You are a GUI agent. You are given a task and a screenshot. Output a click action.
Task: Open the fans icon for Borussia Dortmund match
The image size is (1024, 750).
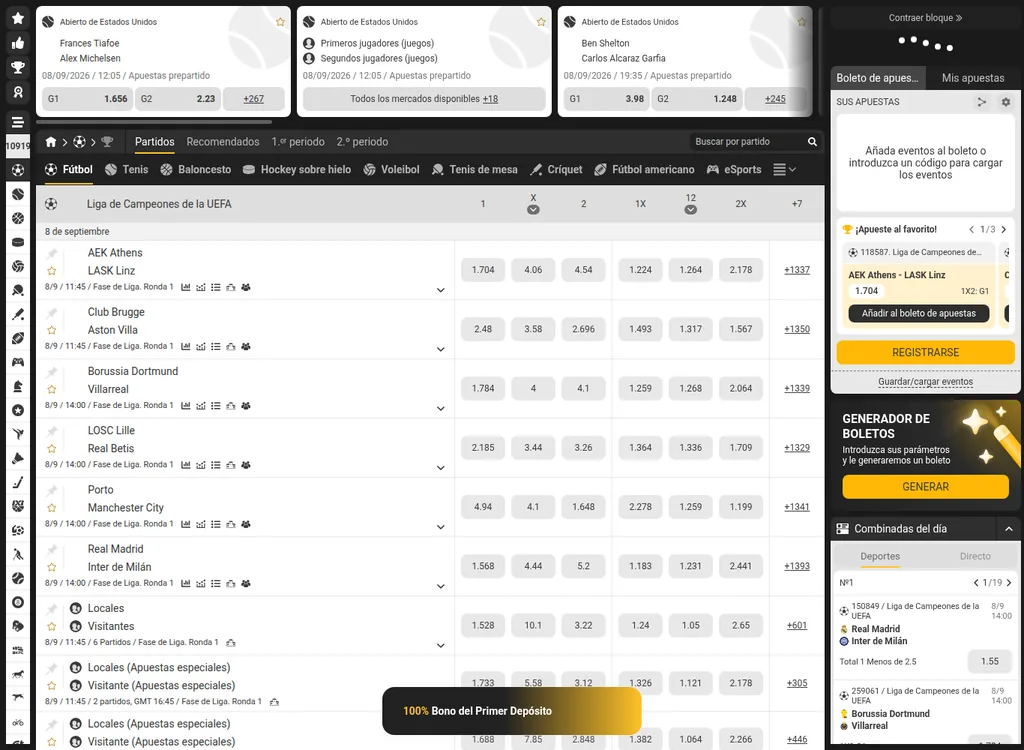[246, 405]
